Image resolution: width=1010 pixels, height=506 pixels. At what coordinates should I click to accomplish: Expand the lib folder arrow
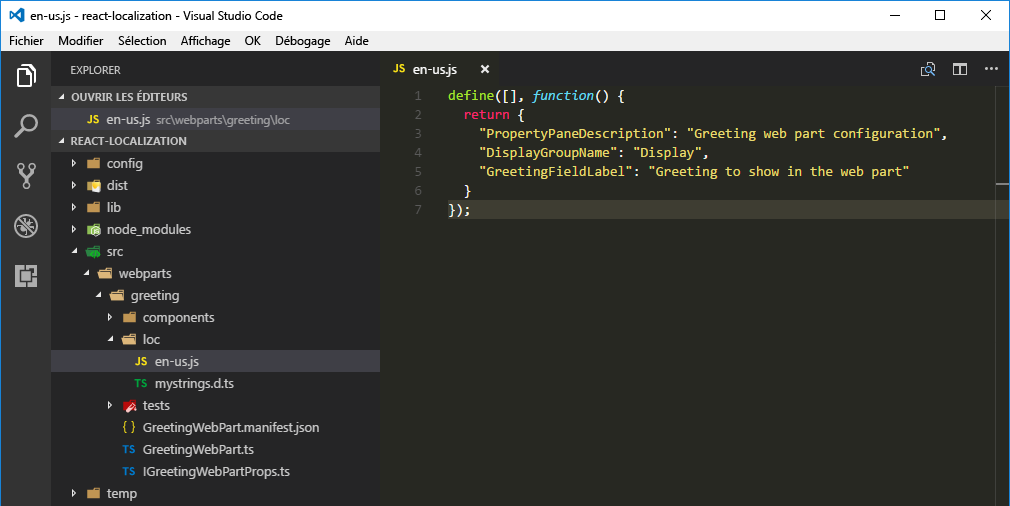point(73,207)
